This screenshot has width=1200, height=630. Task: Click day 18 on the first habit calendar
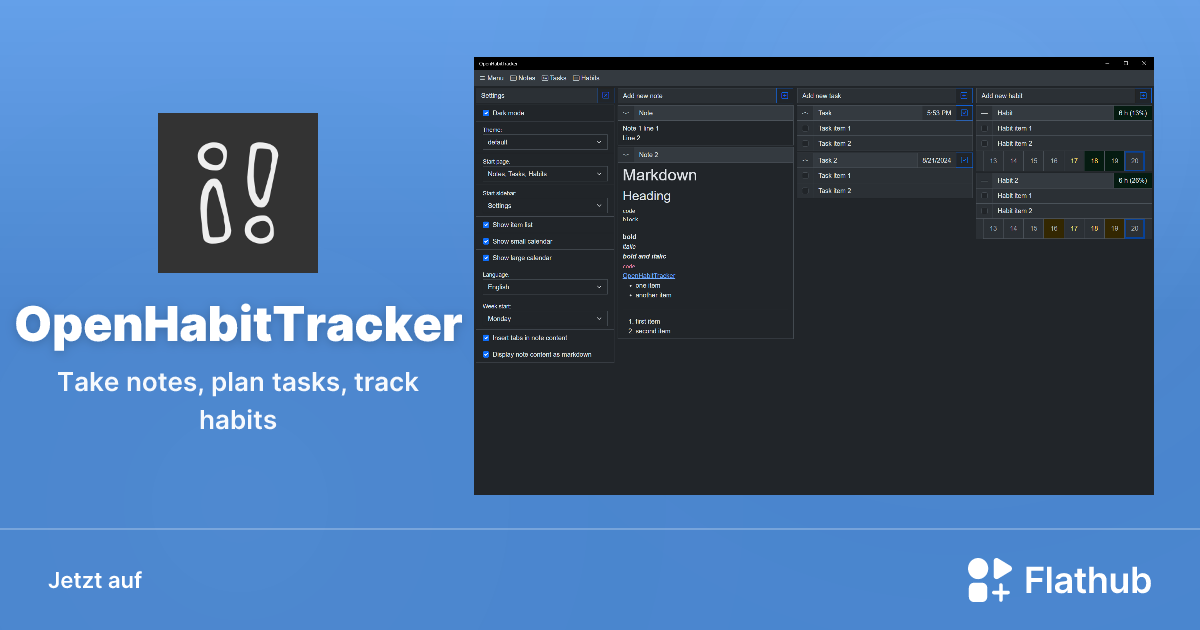click(1093, 160)
